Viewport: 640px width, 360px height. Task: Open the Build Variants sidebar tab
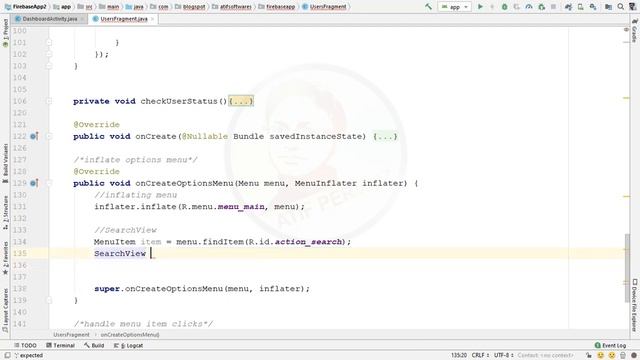pyautogui.click(x=5, y=163)
